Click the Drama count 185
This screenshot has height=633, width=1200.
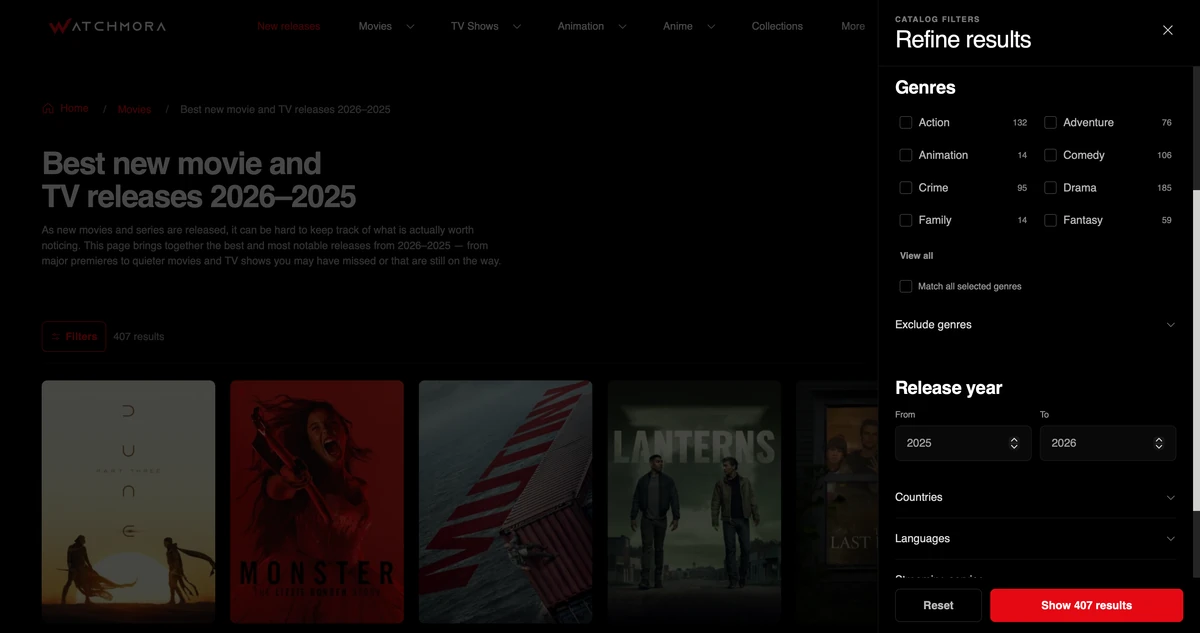(1164, 188)
